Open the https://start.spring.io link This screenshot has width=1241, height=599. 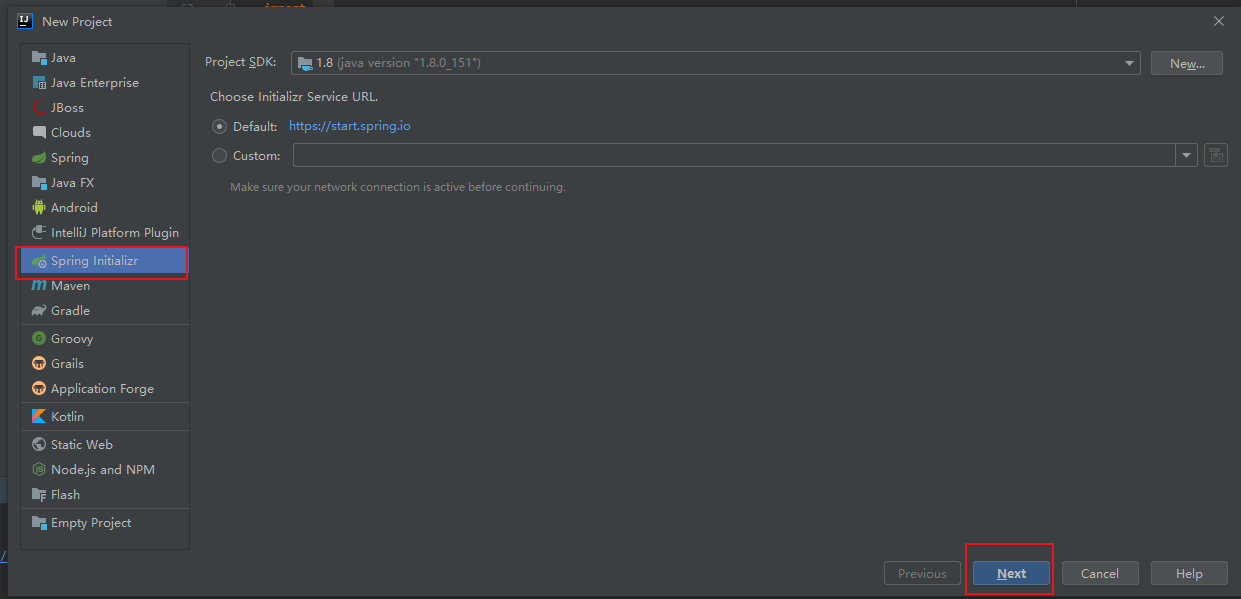(x=350, y=126)
